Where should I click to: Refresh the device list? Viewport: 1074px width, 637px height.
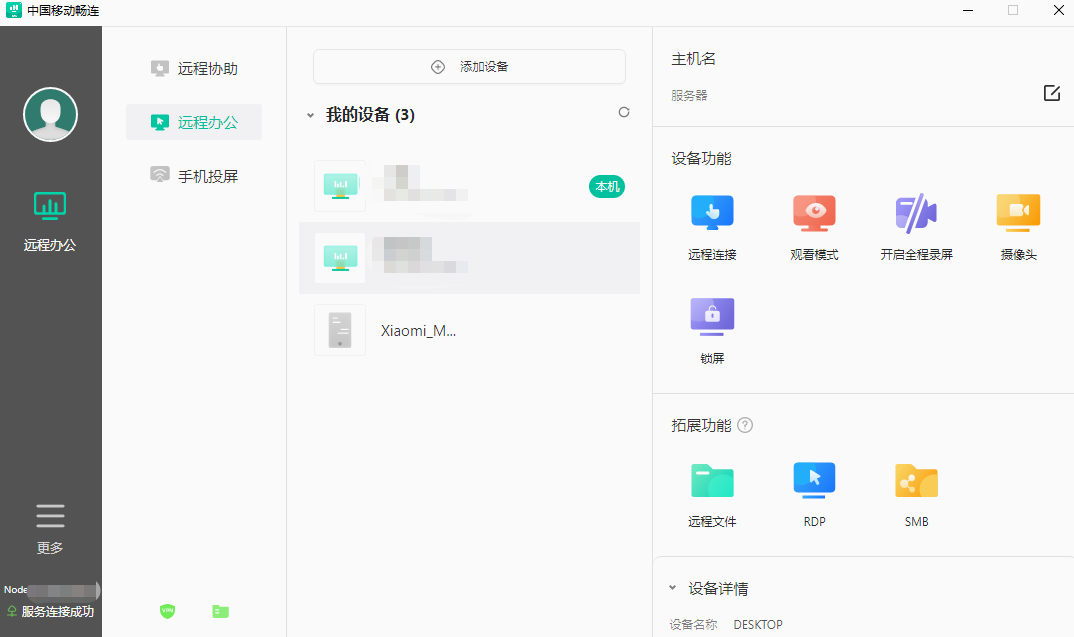[x=624, y=113]
